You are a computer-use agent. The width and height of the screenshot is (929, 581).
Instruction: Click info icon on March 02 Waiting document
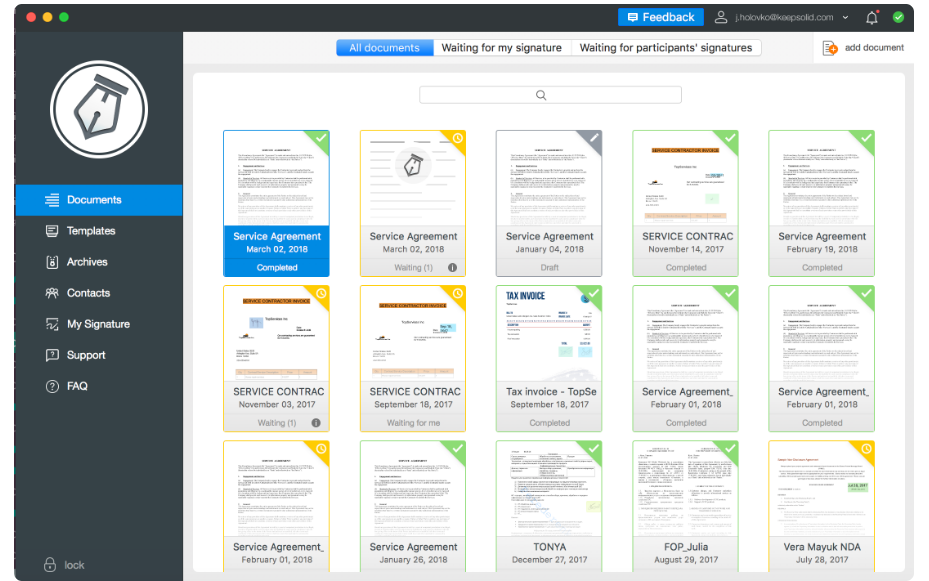click(x=453, y=268)
